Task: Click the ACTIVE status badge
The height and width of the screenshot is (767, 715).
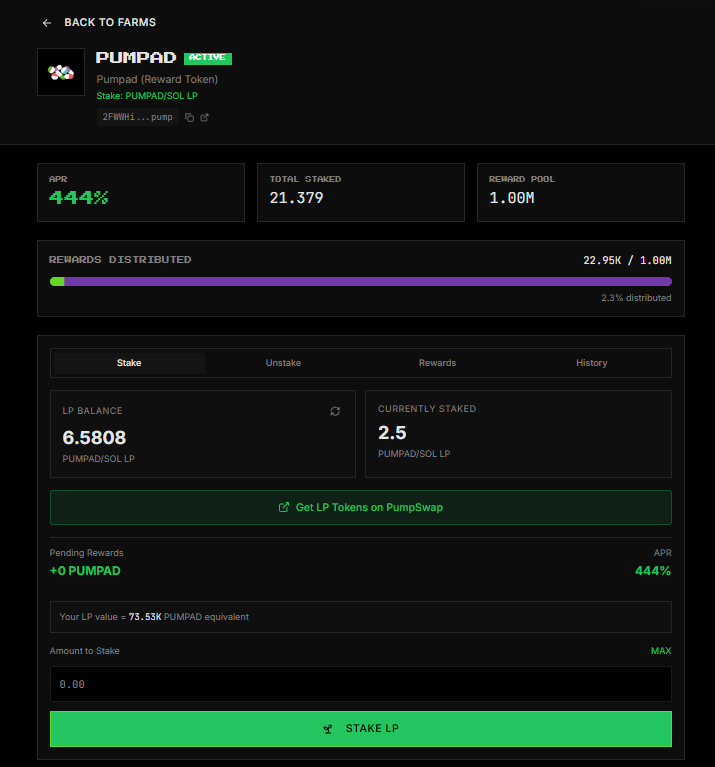Action: 208,58
